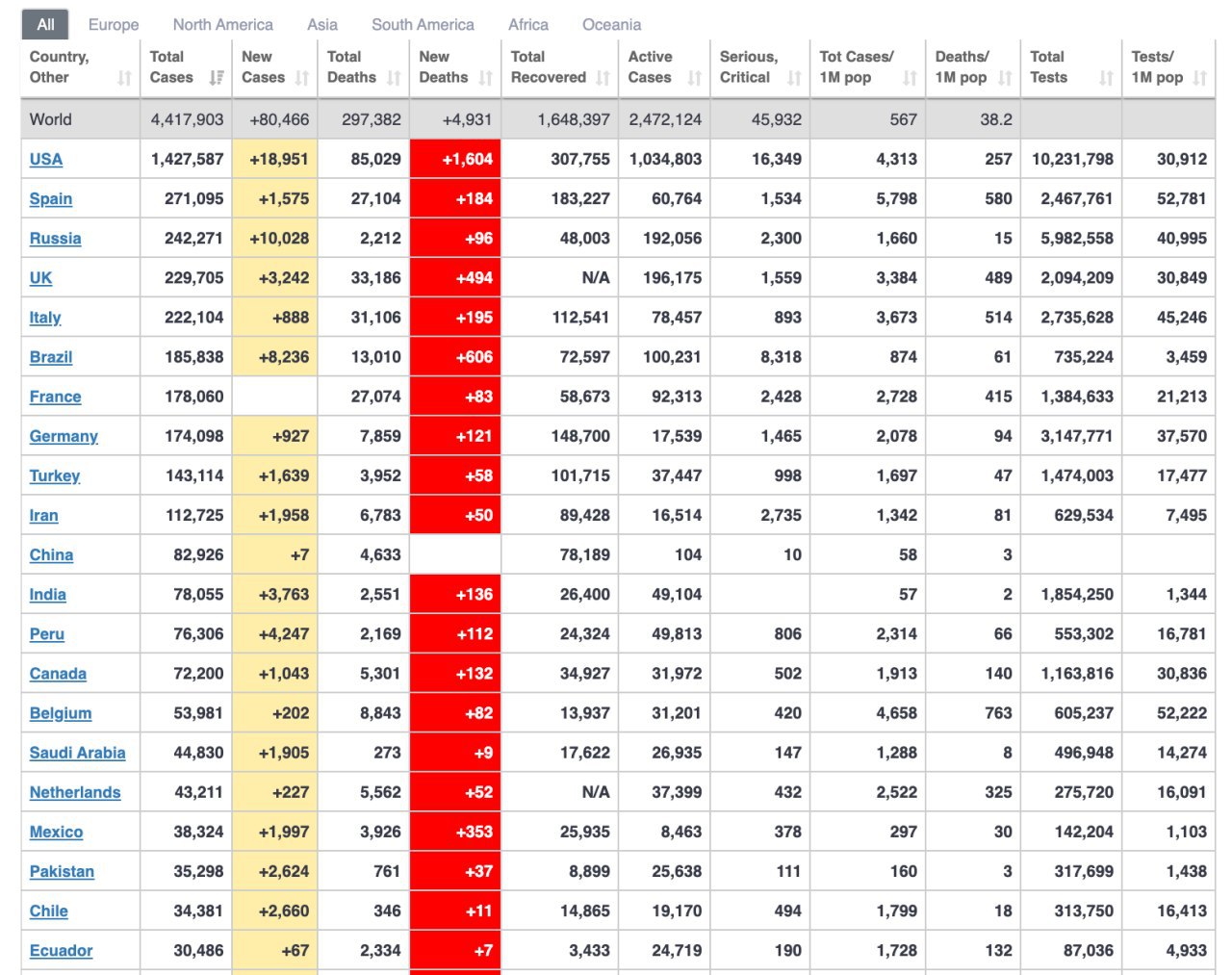
Task: Sort by New Cases column arrows
Action: point(302,78)
